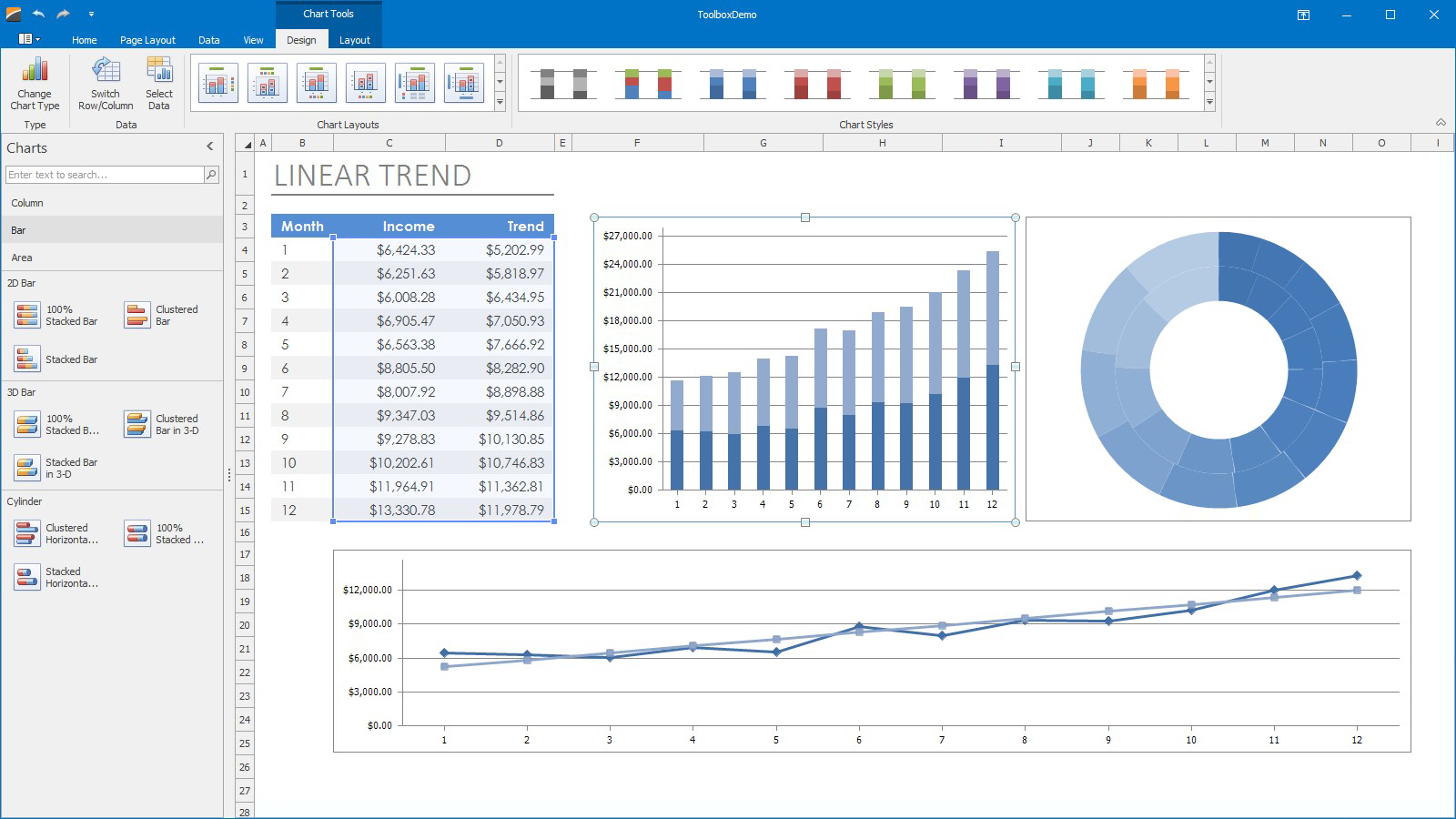Viewport: 1456px width, 819px height.
Task: Click the Undo arrow in title bar
Action: (38, 14)
